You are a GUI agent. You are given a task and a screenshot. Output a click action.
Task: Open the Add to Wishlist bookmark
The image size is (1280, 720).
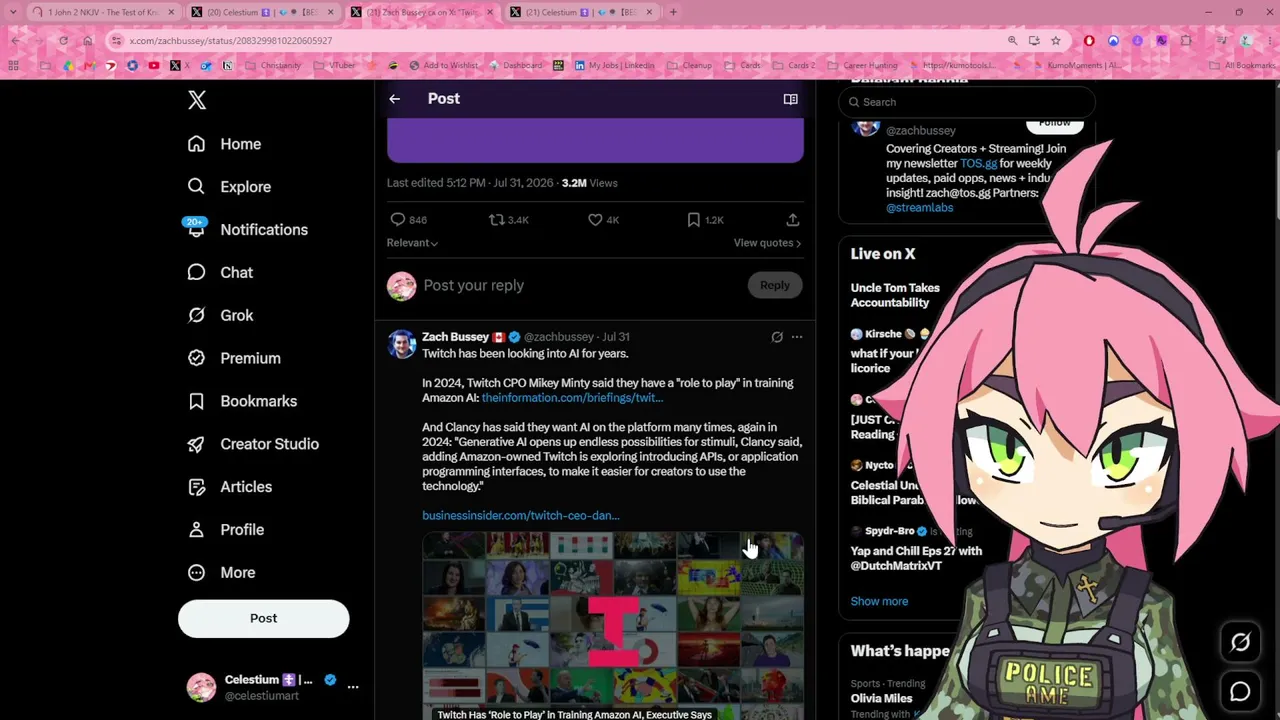click(443, 66)
